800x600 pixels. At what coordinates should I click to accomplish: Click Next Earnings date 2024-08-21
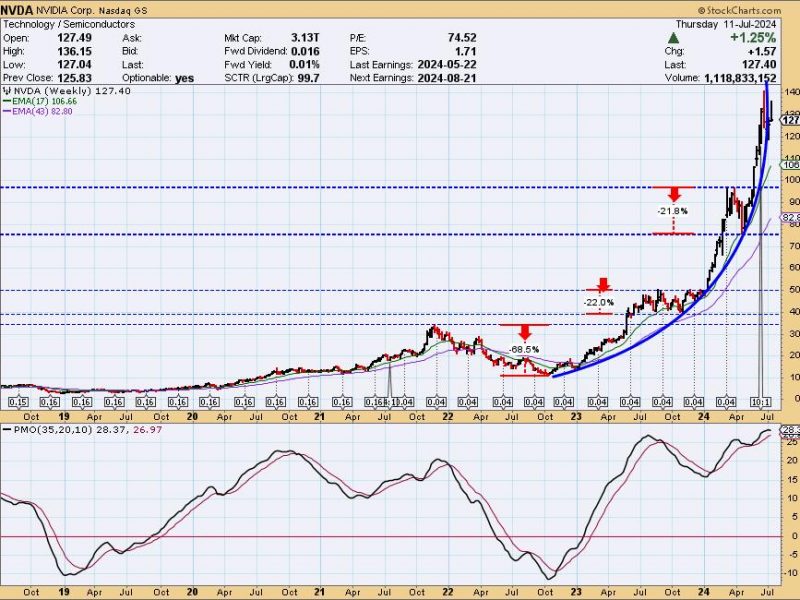pos(448,78)
